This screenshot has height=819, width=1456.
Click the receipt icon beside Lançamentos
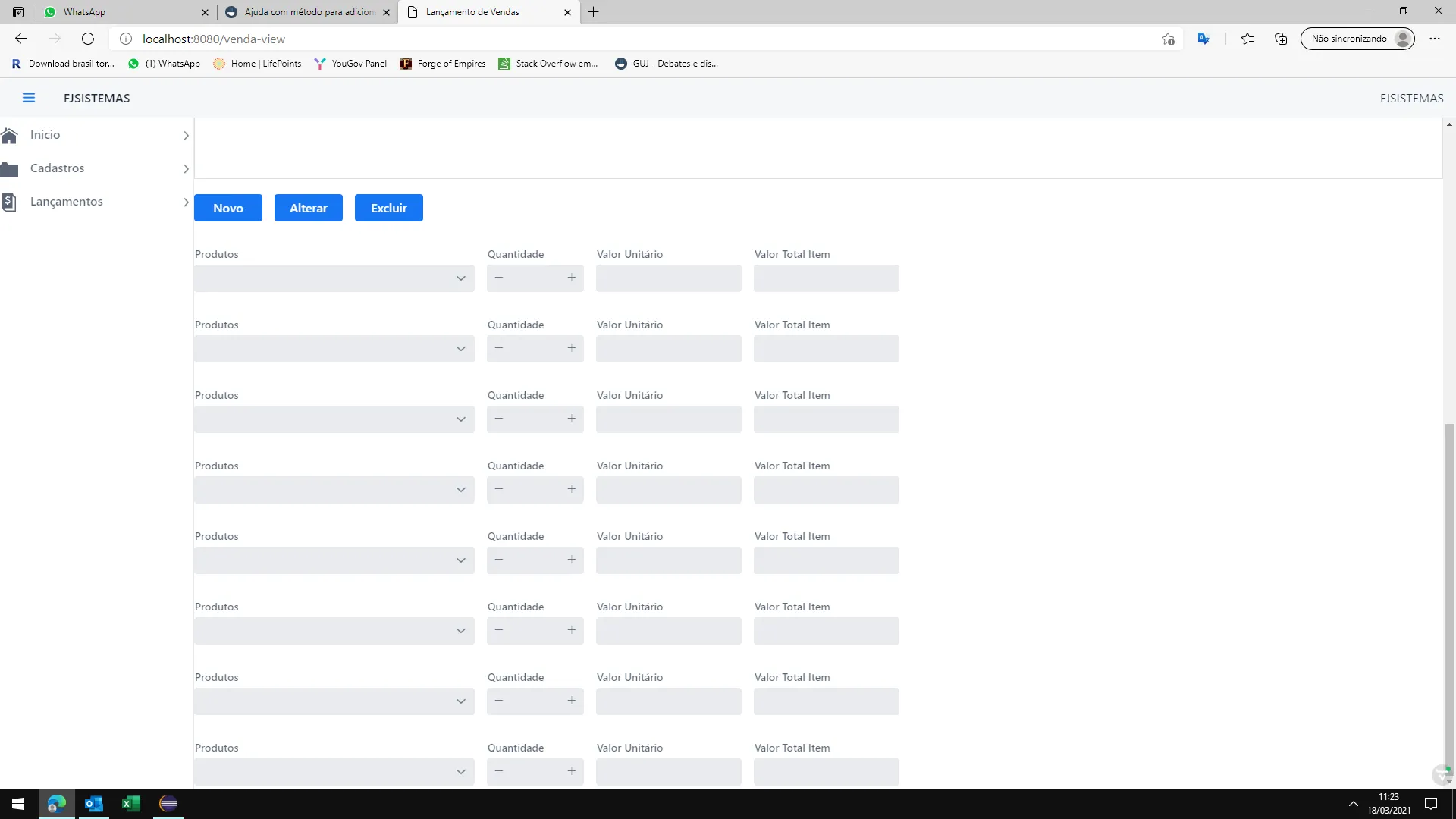(x=10, y=202)
